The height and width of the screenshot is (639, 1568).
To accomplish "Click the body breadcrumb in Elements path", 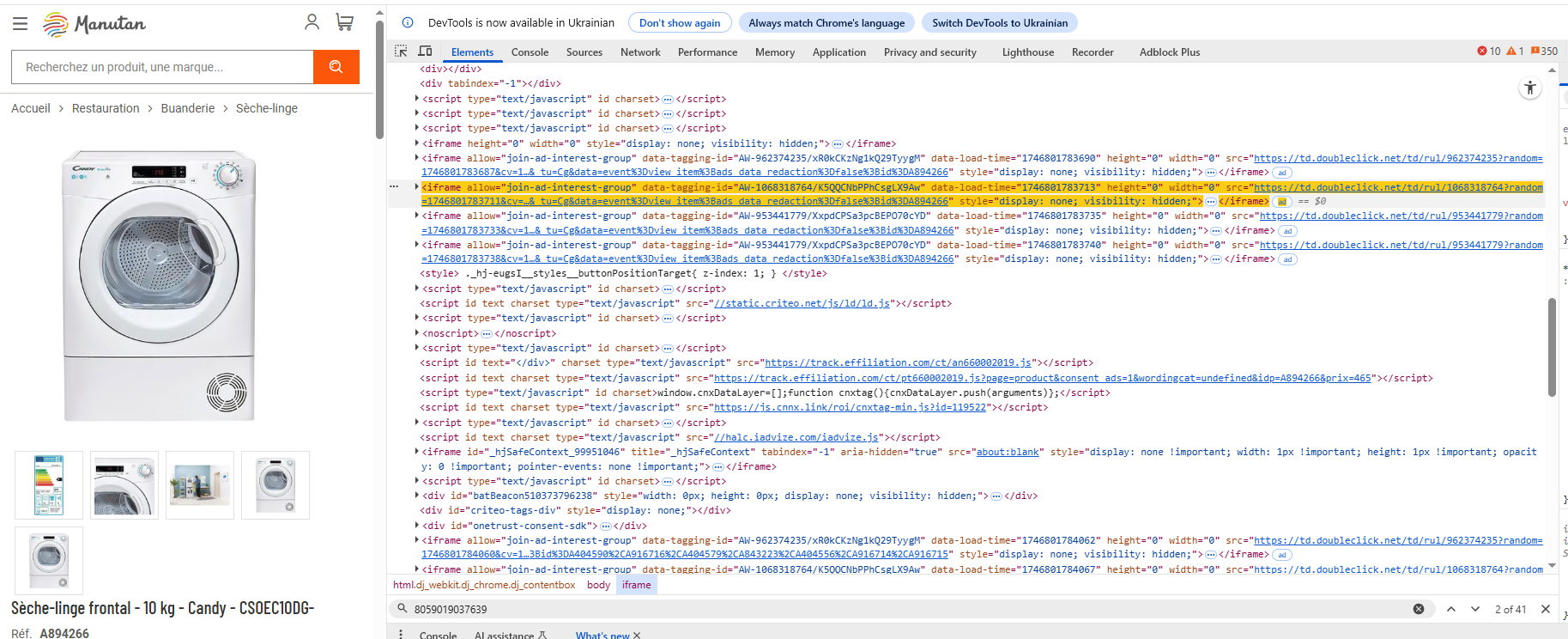I will coord(598,585).
